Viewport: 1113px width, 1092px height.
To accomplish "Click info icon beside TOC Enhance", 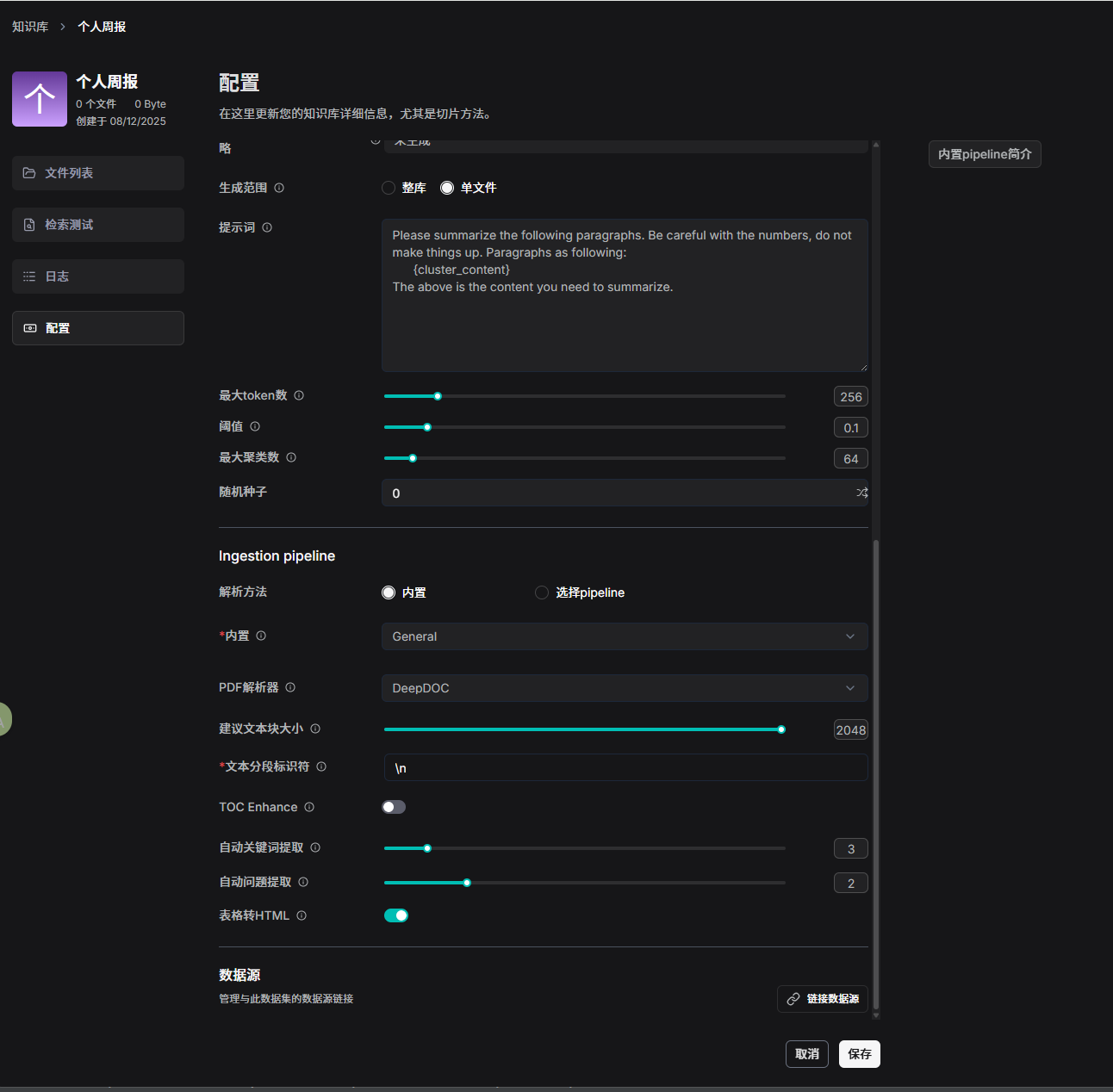I will tap(309, 807).
